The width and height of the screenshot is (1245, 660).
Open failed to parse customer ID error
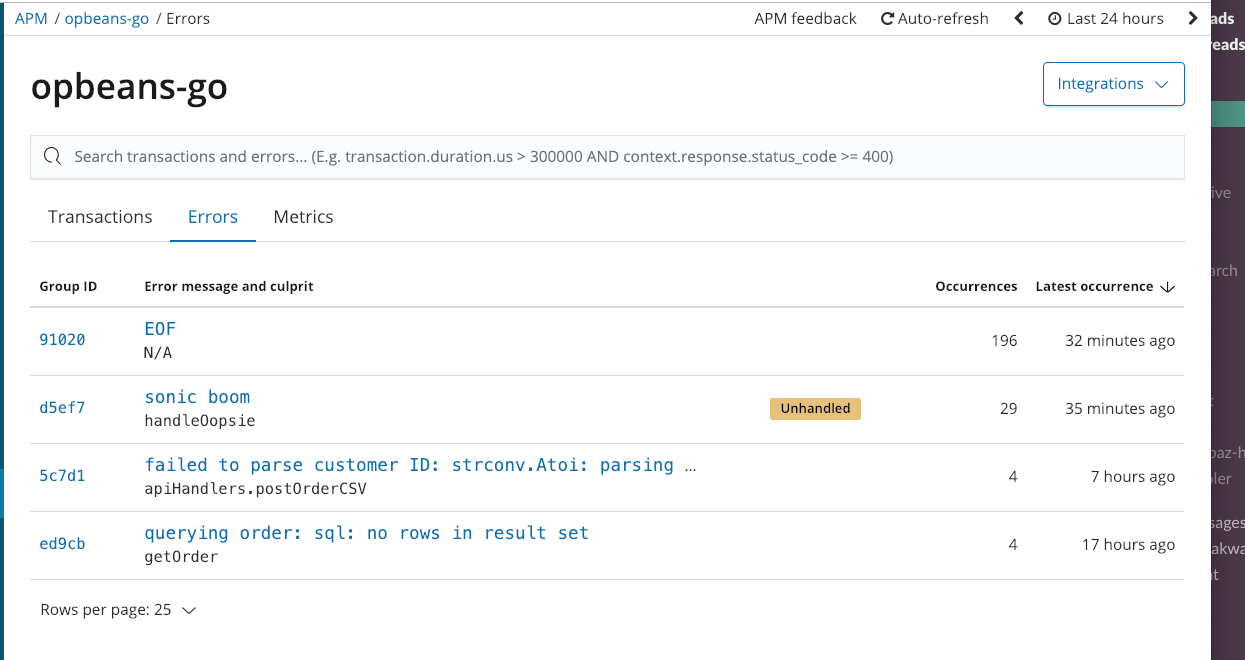pos(420,465)
